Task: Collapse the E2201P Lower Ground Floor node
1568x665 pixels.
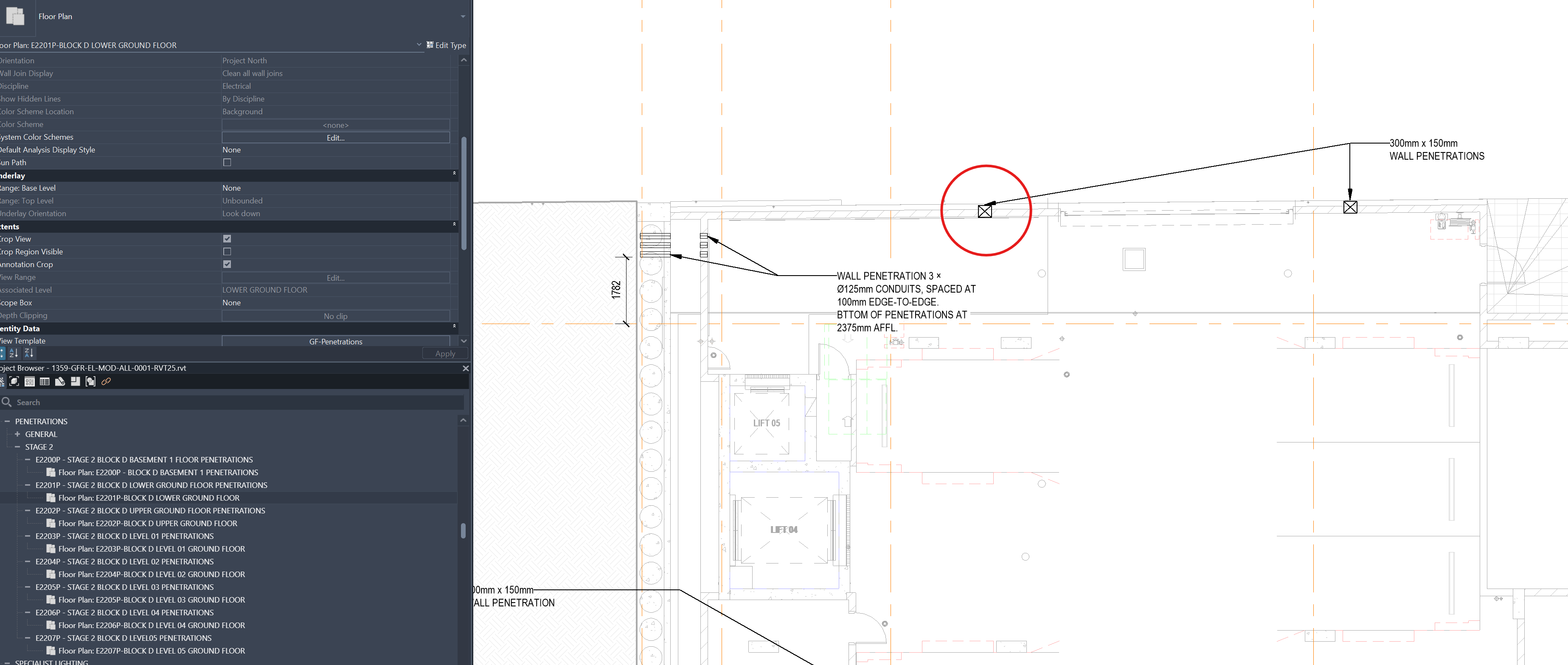Action: pos(28,485)
